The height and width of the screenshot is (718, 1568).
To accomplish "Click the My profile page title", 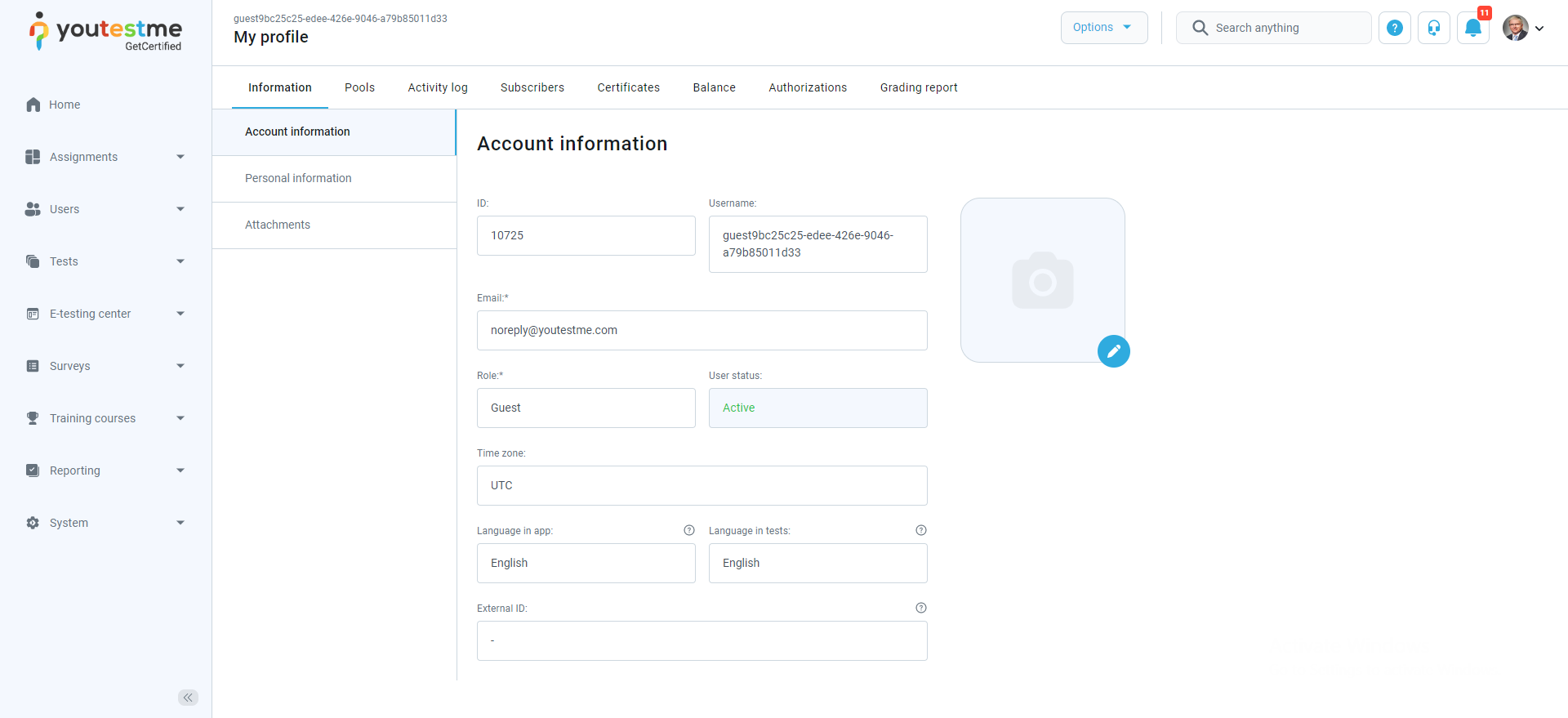I will [271, 38].
